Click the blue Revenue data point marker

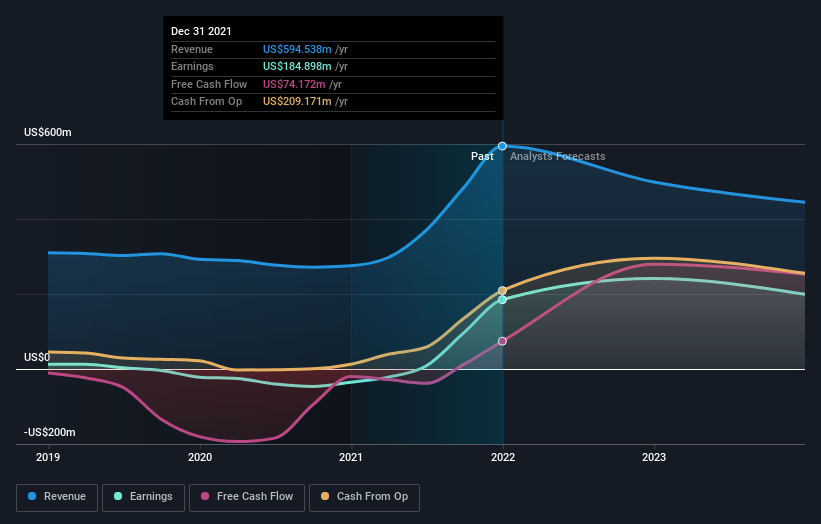click(x=502, y=146)
